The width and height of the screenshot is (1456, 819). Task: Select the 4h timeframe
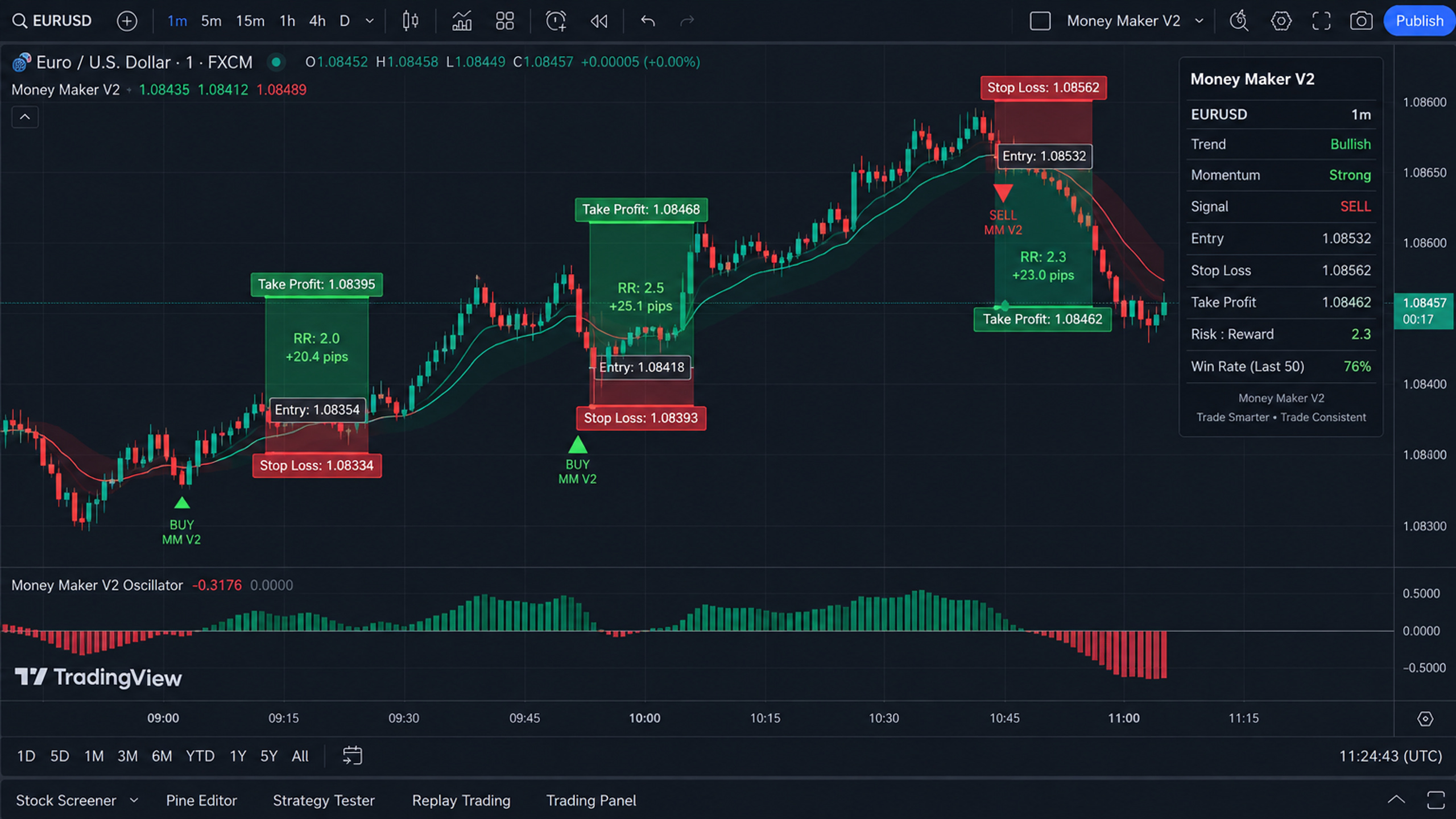(x=317, y=21)
